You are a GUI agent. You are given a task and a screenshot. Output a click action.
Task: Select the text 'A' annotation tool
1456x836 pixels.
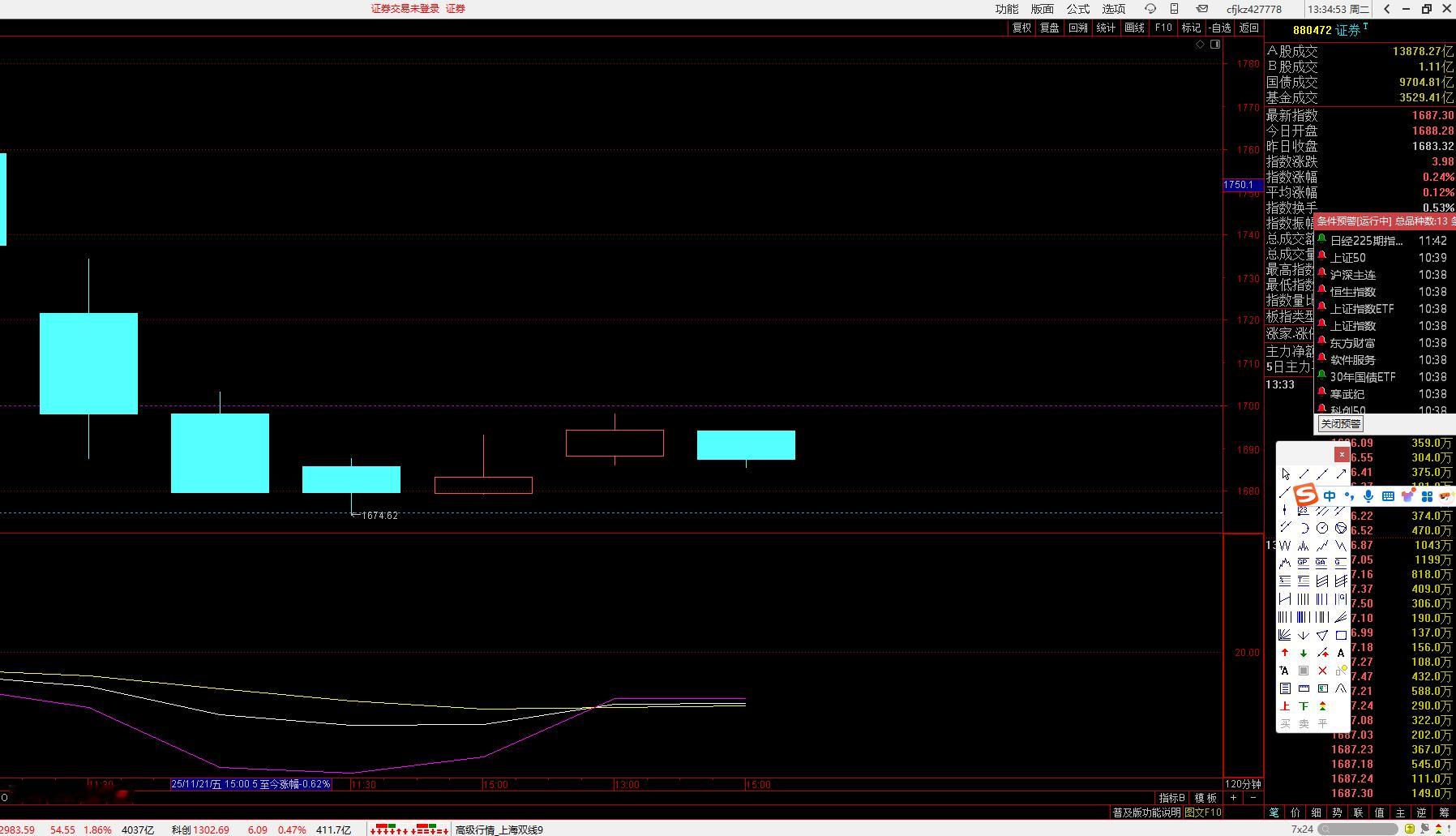[1341, 653]
